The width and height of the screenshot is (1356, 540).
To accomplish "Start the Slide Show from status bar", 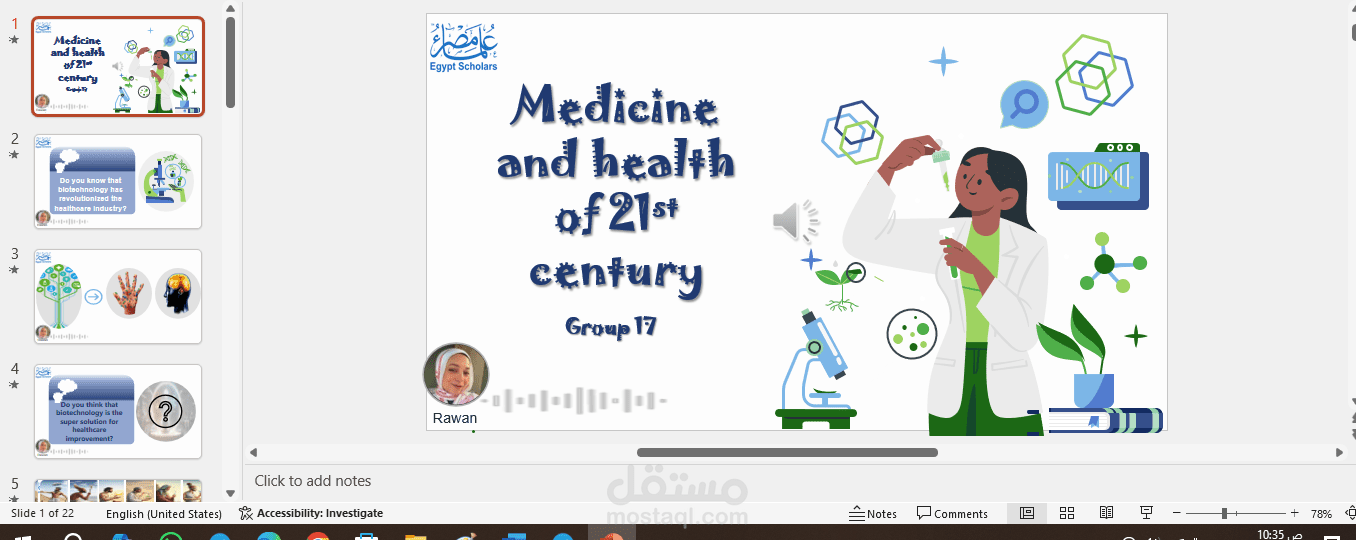I will (x=1147, y=513).
